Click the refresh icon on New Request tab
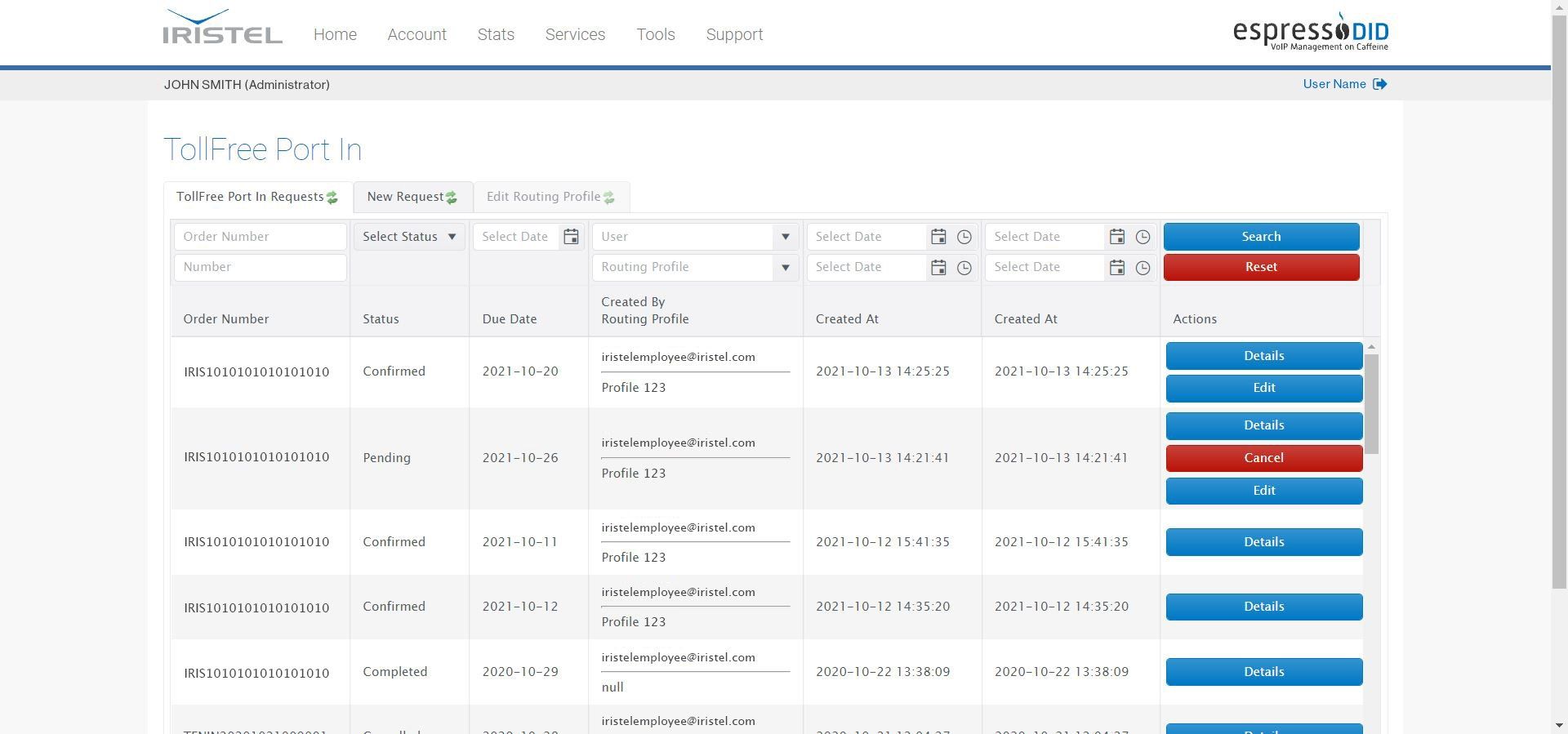Viewport: 1568px width, 734px height. [452, 198]
